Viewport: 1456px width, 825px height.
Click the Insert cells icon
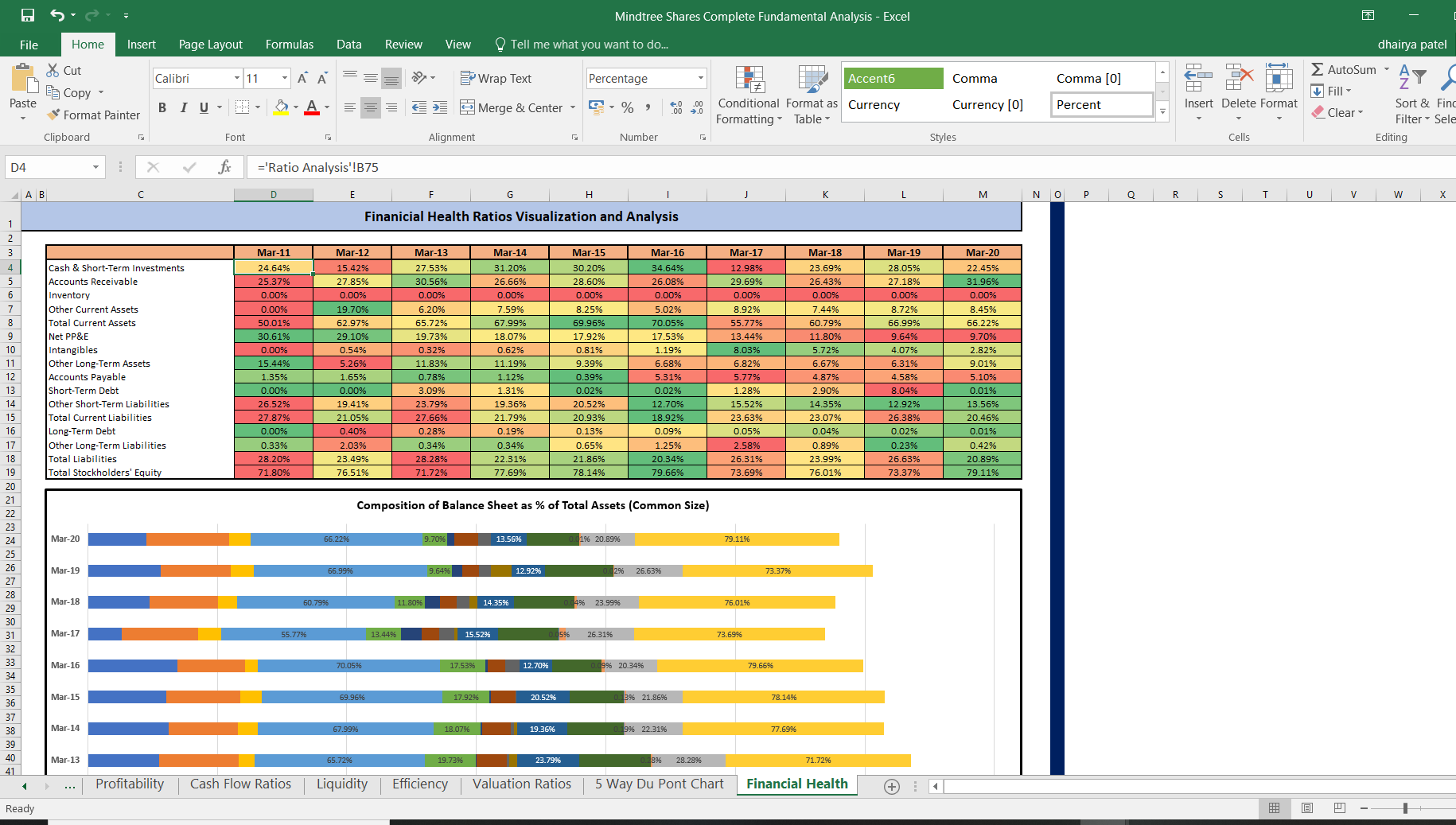pyautogui.click(x=1198, y=79)
